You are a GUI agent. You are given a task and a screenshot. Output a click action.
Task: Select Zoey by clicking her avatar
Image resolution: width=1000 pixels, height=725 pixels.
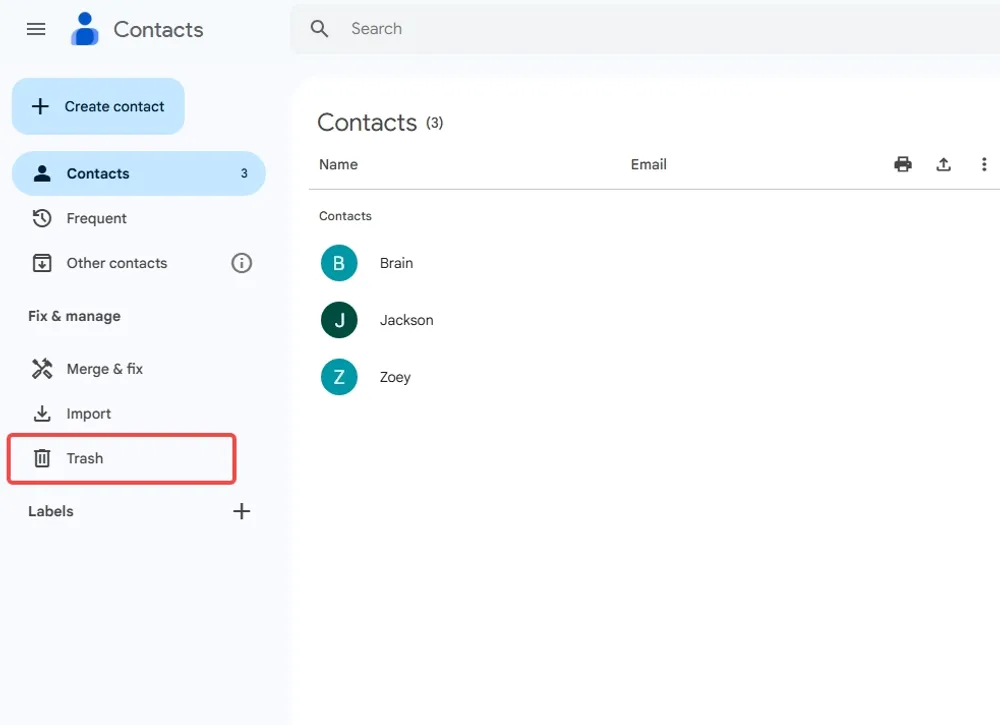(x=339, y=376)
